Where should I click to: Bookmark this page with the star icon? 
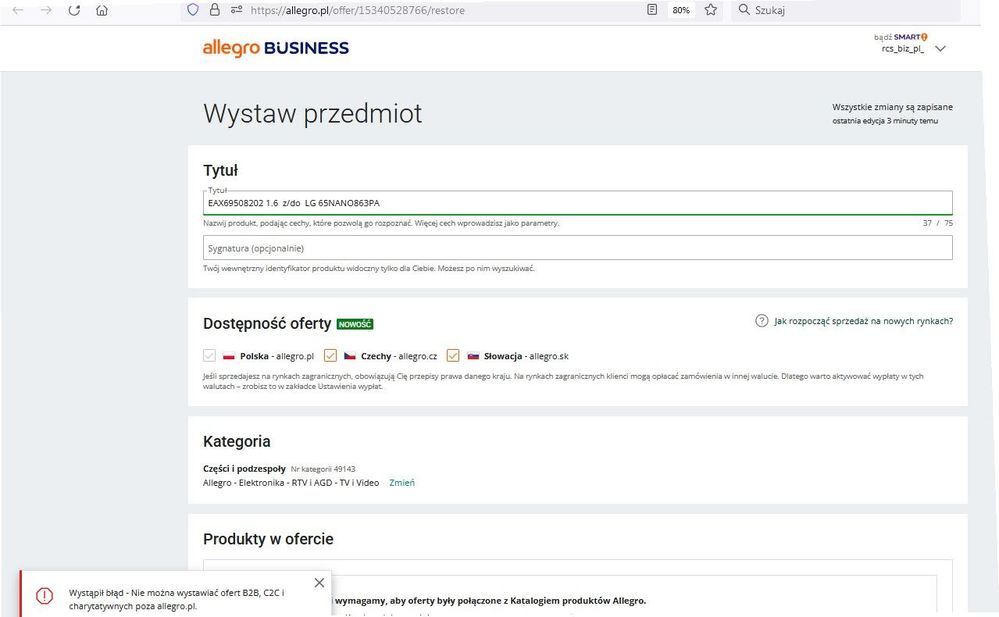coord(711,10)
